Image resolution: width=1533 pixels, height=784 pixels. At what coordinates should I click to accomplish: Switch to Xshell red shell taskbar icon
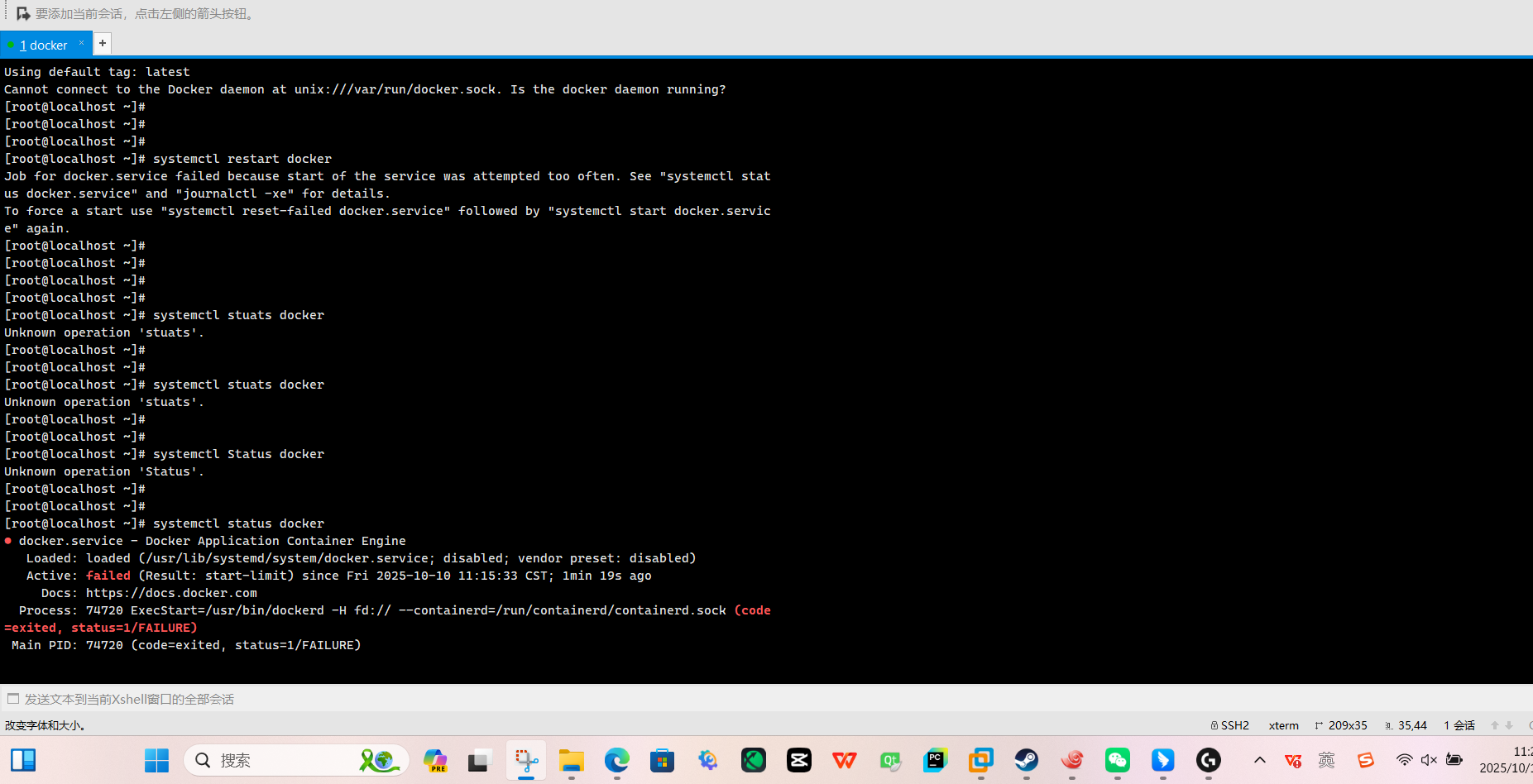[1072, 760]
